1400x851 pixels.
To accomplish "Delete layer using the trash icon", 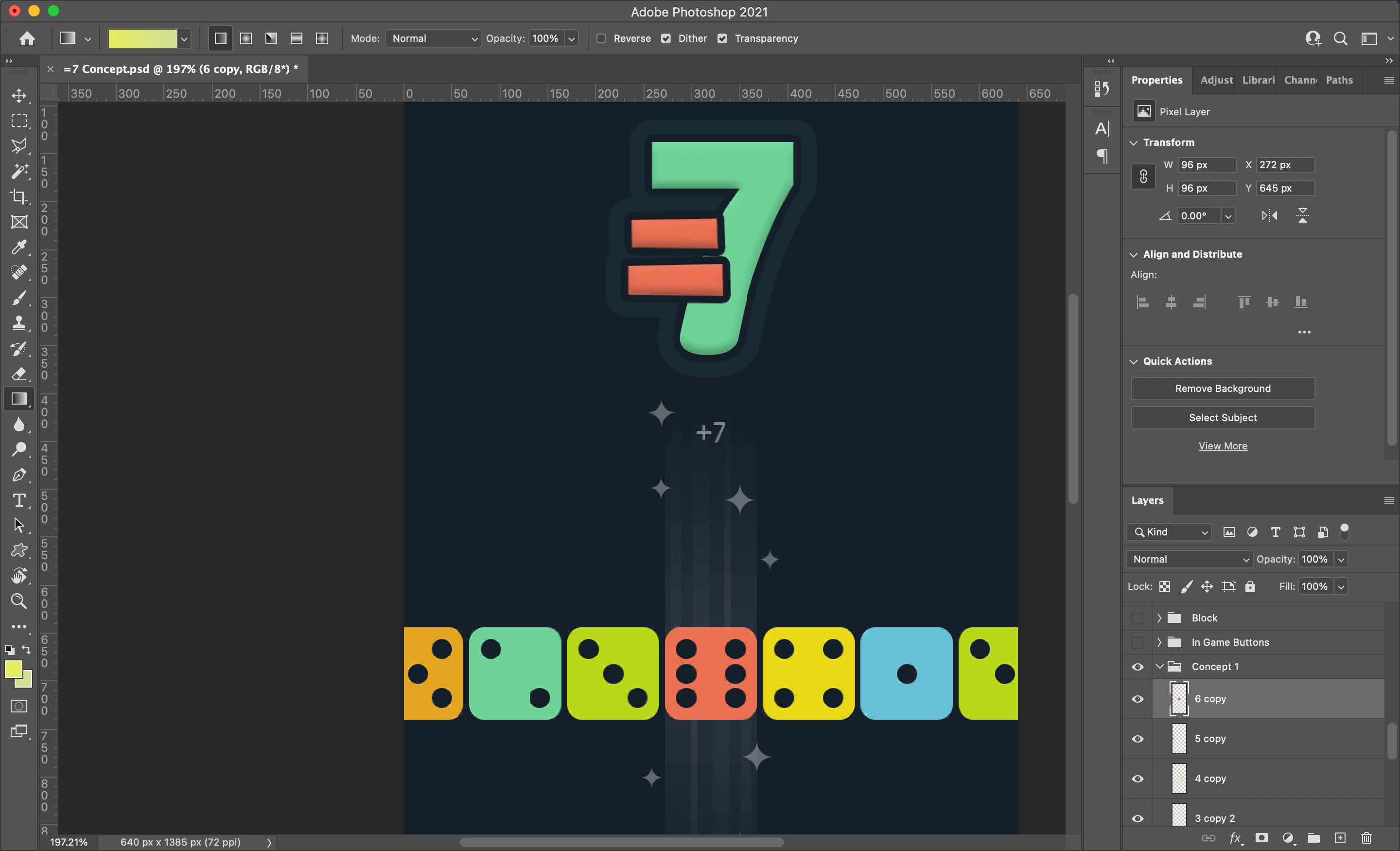I will tap(1366, 838).
